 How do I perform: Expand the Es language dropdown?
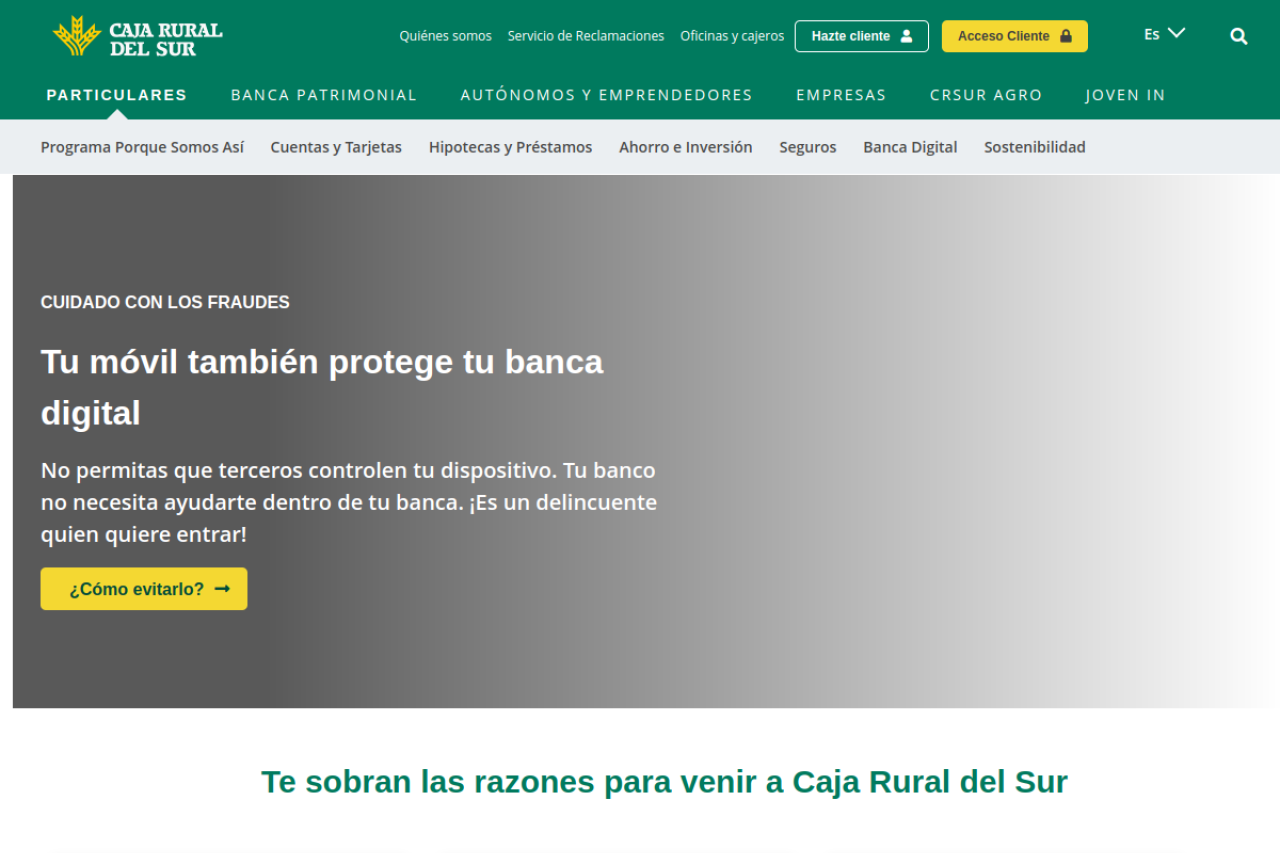pyautogui.click(x=1164, y=34)
